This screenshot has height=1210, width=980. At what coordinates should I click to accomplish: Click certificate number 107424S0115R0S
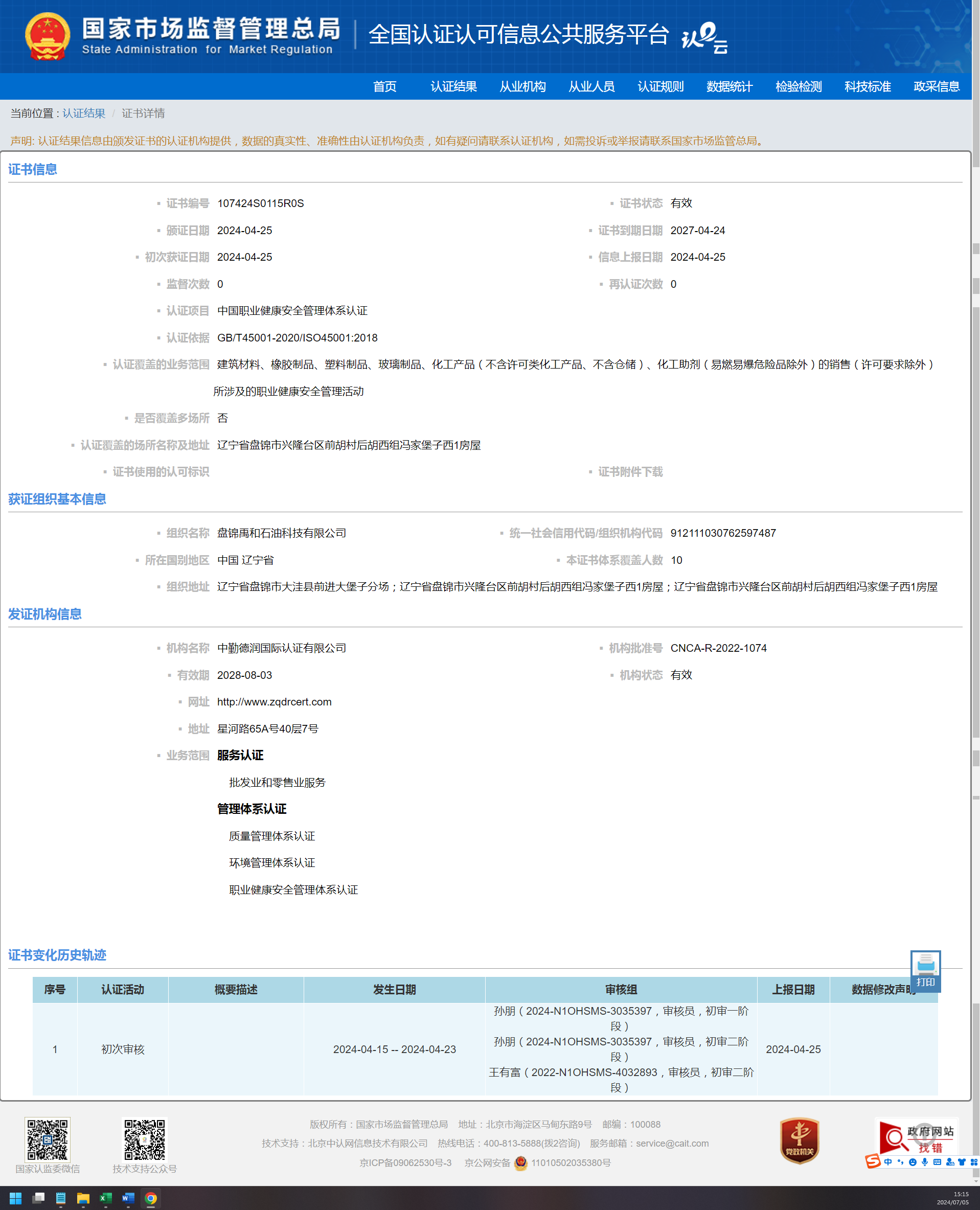pyautogui.click(x=261, y=203)
